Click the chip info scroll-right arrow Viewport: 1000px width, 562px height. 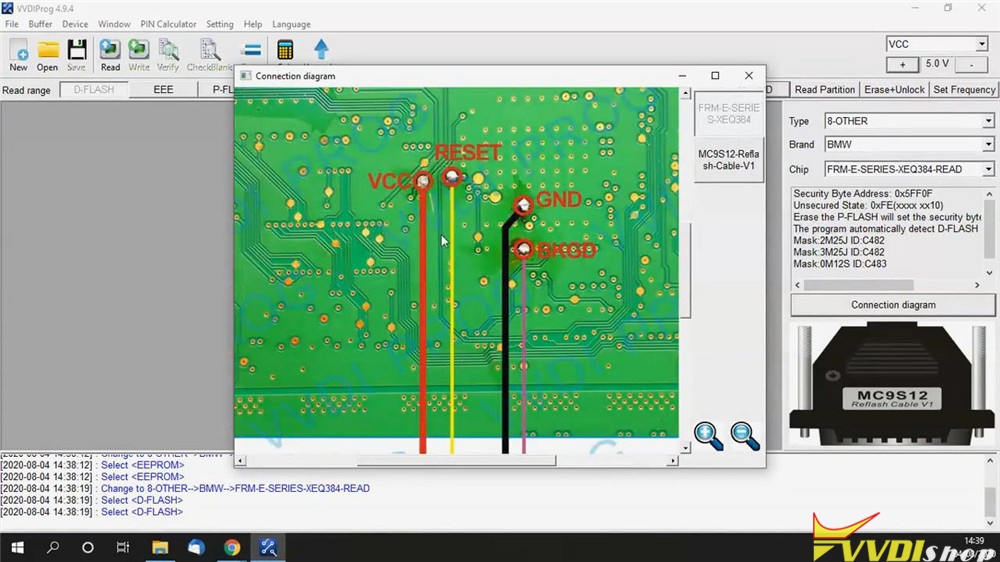click(977, 285)
